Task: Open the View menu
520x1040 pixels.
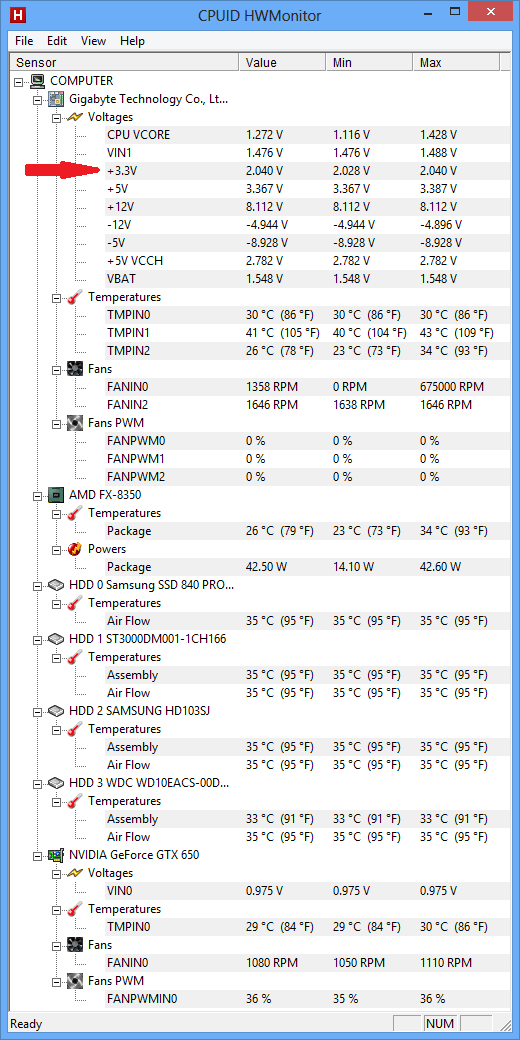Action: coord(94,41)
